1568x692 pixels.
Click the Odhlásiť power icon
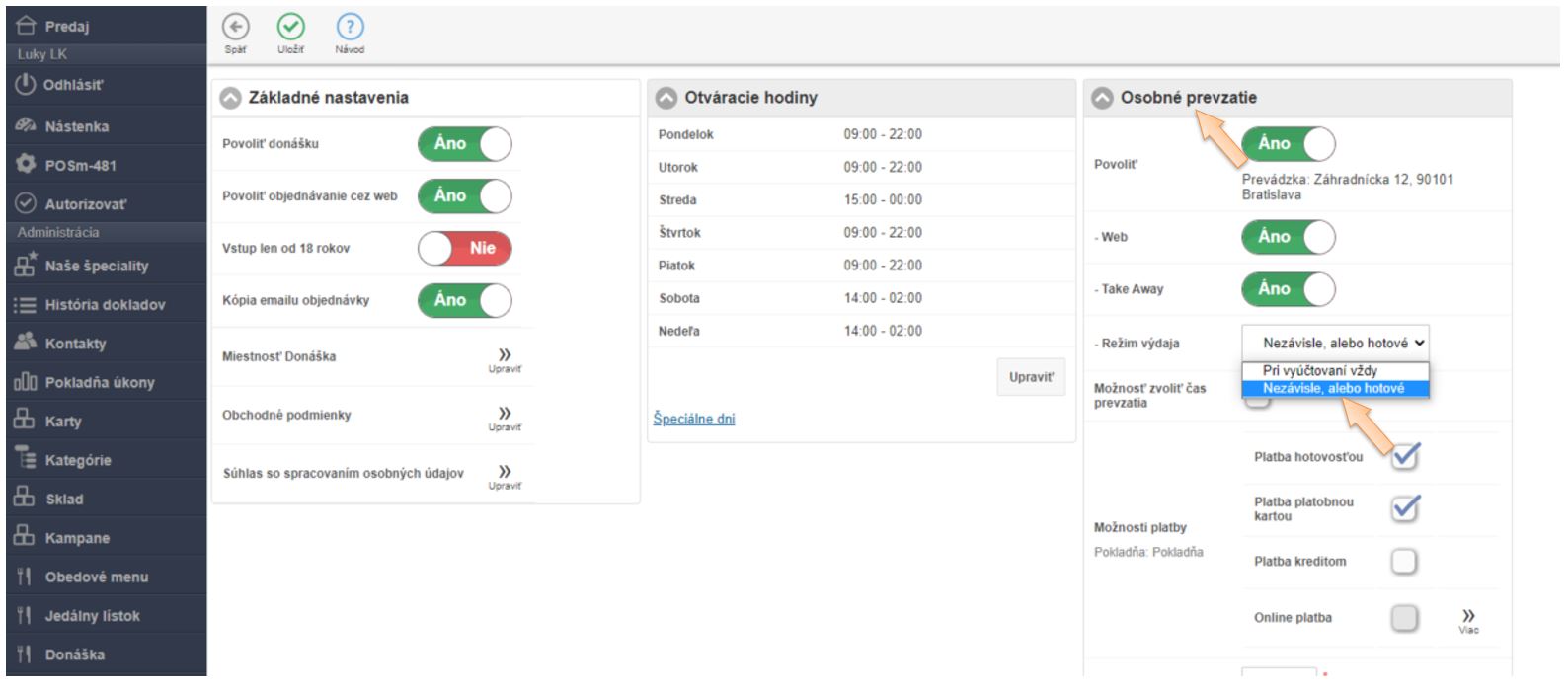(26, 85)
